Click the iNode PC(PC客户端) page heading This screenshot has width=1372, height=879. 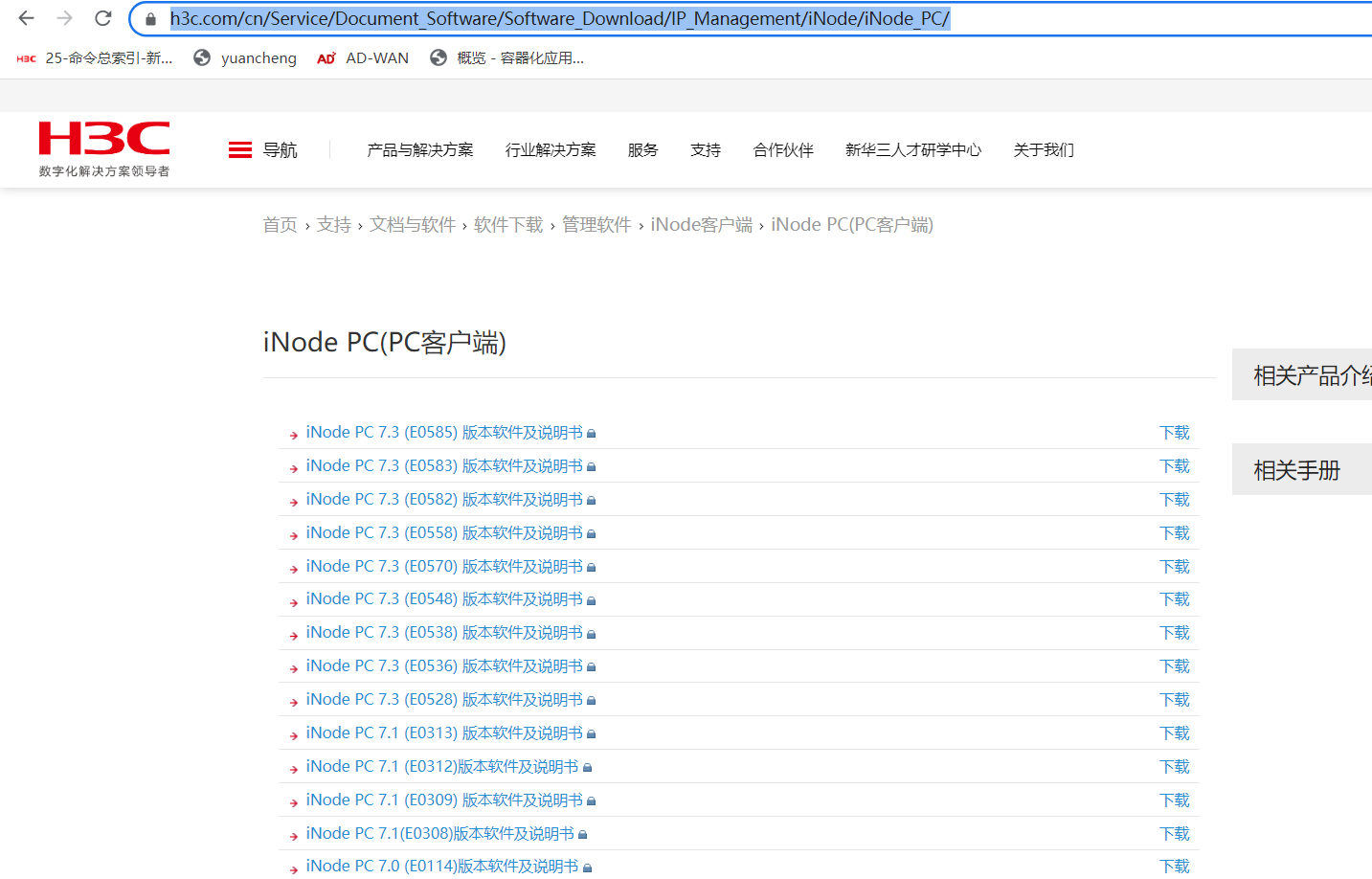[385, 343]
